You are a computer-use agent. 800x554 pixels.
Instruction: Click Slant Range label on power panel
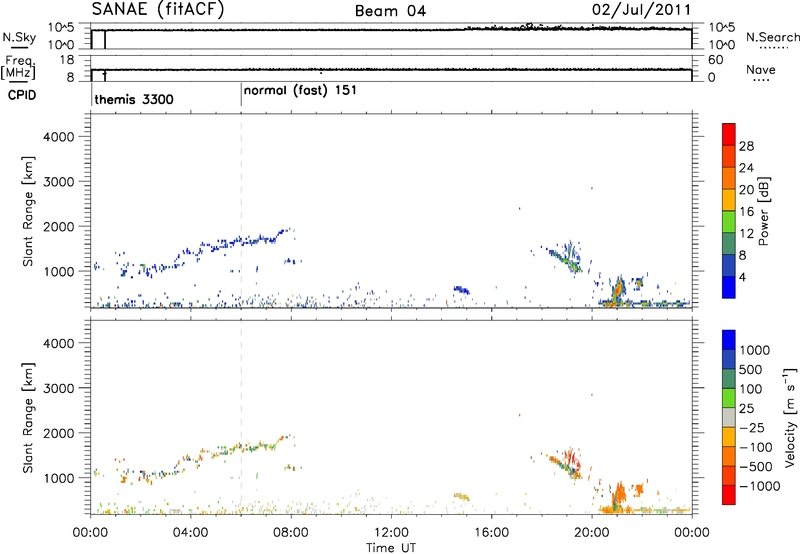click(28, 211)
